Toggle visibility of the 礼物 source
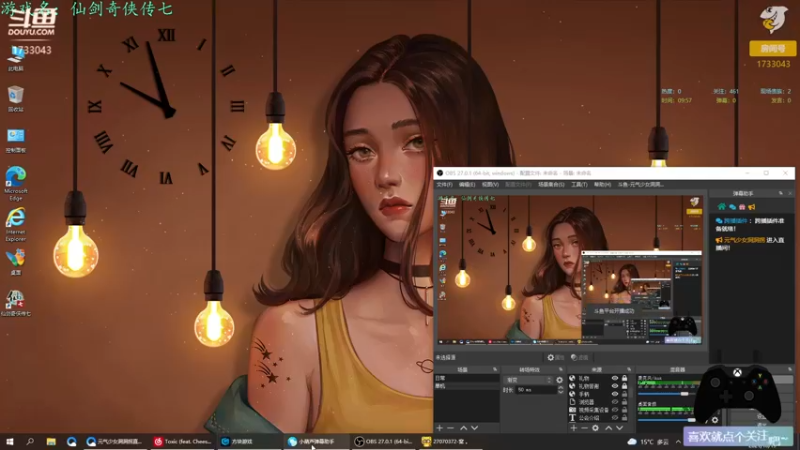800x450 pixels. pyautogui.click(x=615, y=378)
